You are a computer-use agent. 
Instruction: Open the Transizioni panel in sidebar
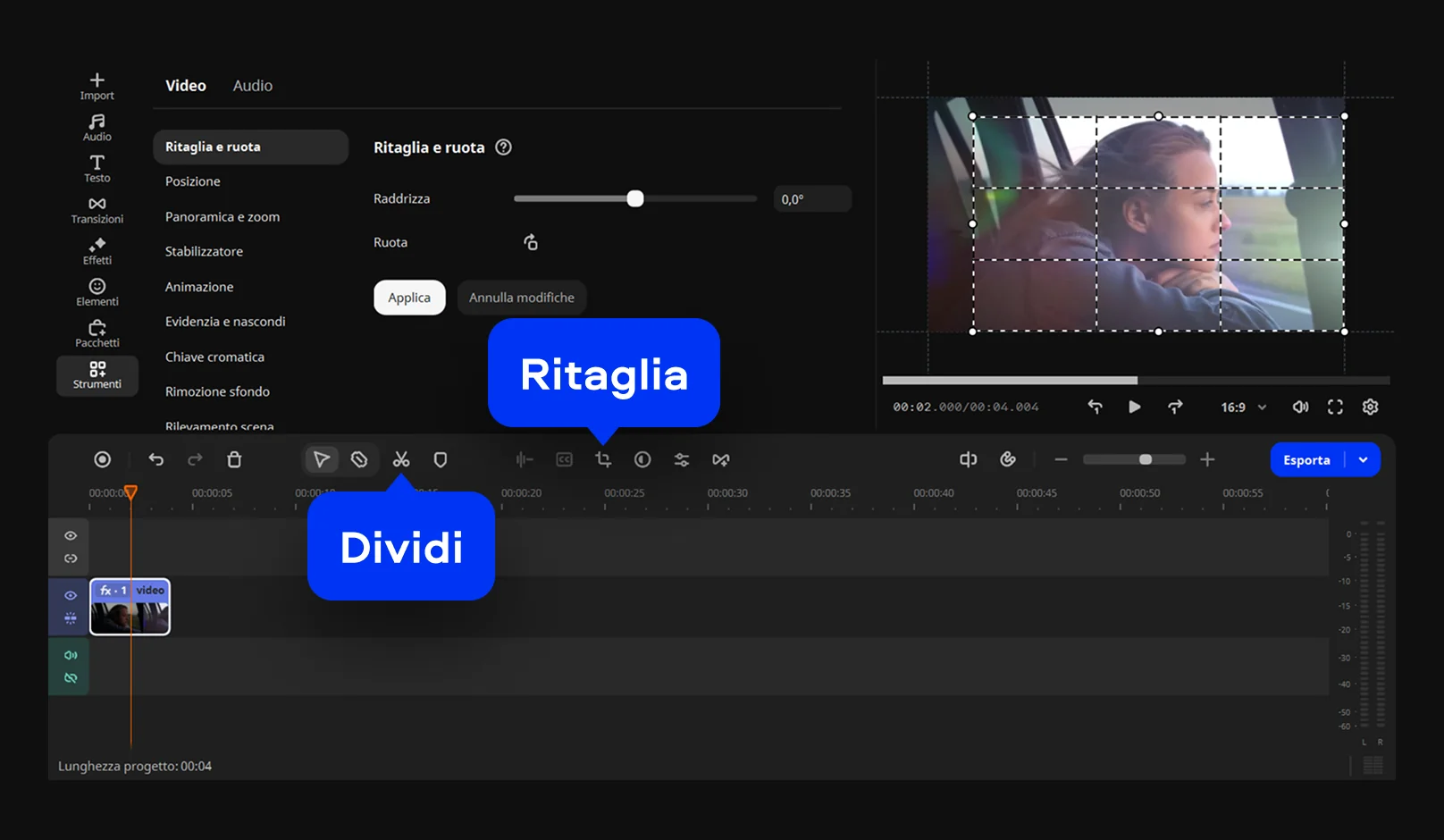[97, 210]
